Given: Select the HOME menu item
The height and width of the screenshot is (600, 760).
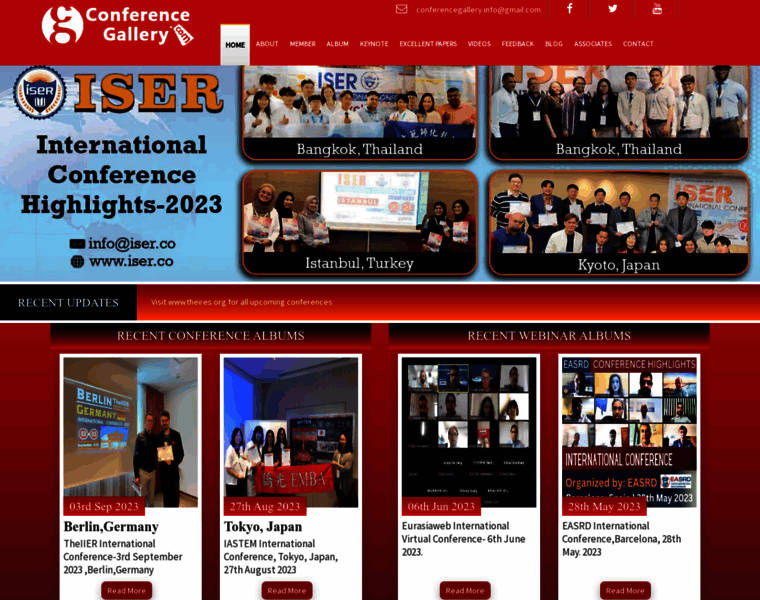Looking at the screenshot, I should [x=235, y=45].
